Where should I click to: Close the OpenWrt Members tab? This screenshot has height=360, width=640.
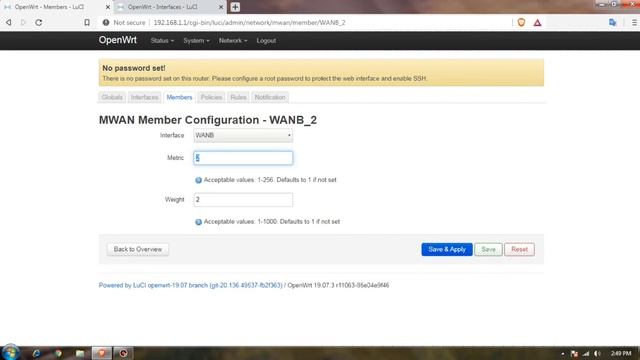click(x=108, y=7)
